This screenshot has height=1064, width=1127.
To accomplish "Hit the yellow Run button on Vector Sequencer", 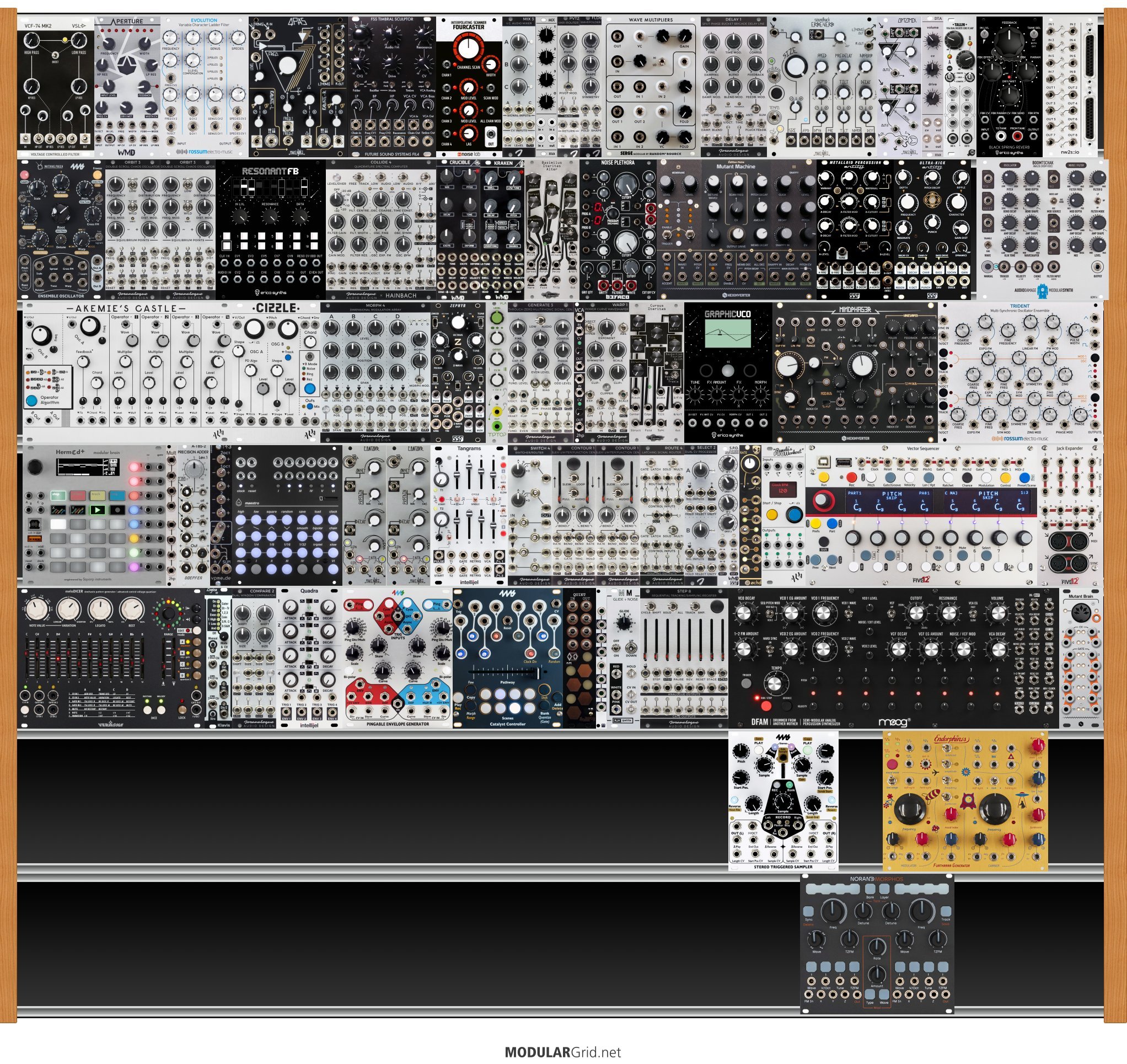I will (x=823, y=478).
